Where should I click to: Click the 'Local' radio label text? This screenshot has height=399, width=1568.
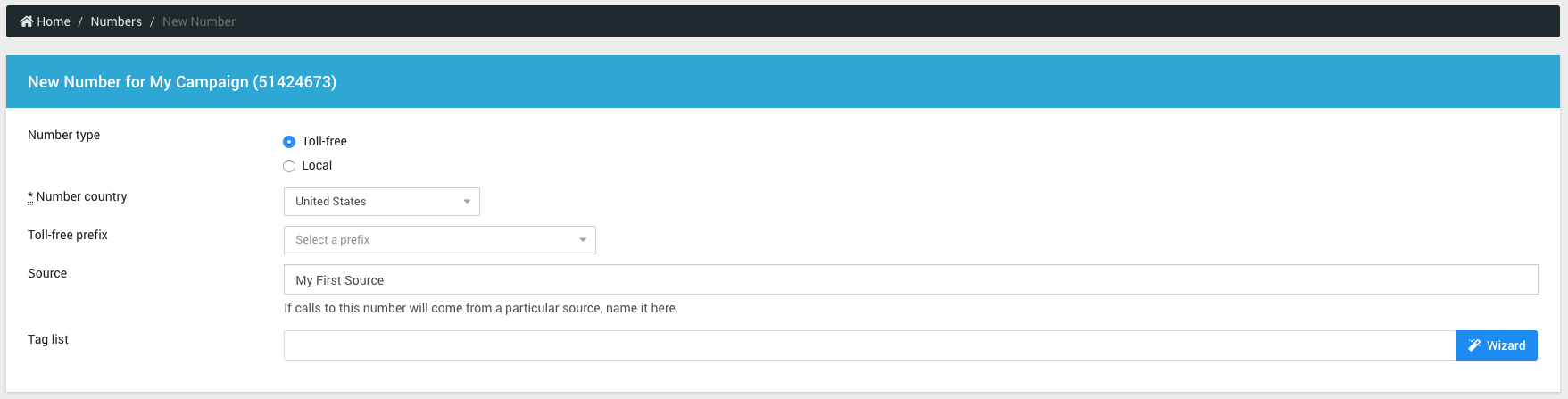317,166
